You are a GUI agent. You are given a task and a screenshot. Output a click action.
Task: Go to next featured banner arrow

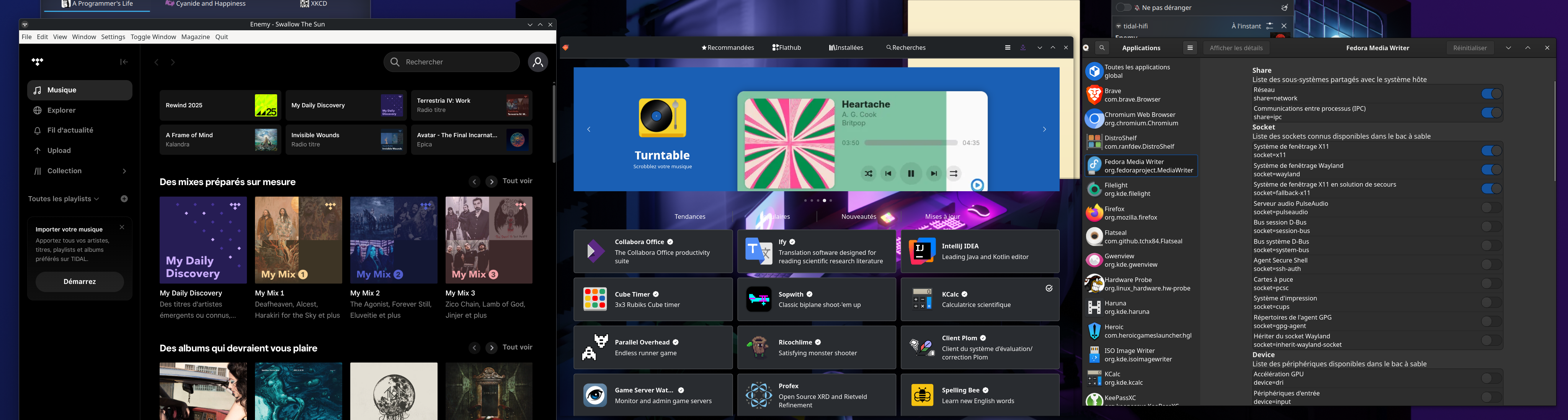(x=1044, y=129)
